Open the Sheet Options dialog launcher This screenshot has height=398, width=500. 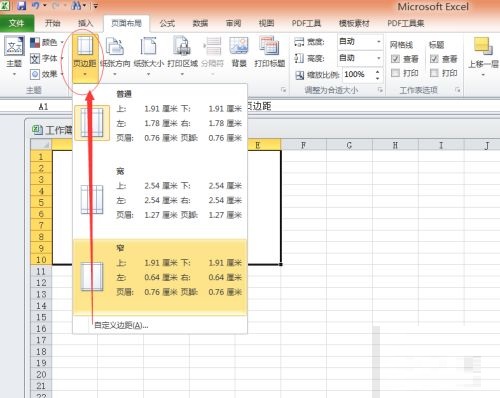point(458,90)
